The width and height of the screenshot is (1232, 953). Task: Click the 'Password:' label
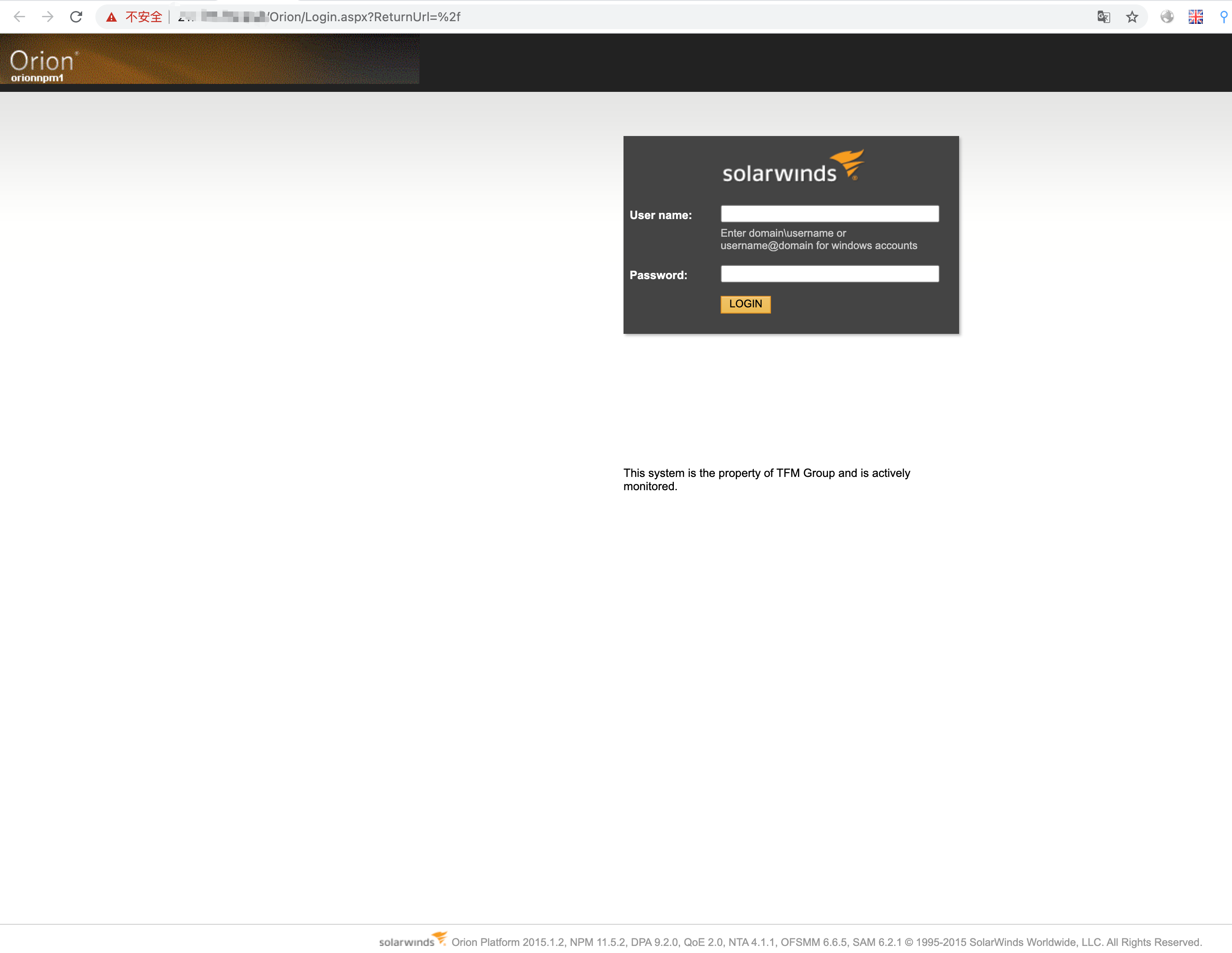tap(658, 275)
